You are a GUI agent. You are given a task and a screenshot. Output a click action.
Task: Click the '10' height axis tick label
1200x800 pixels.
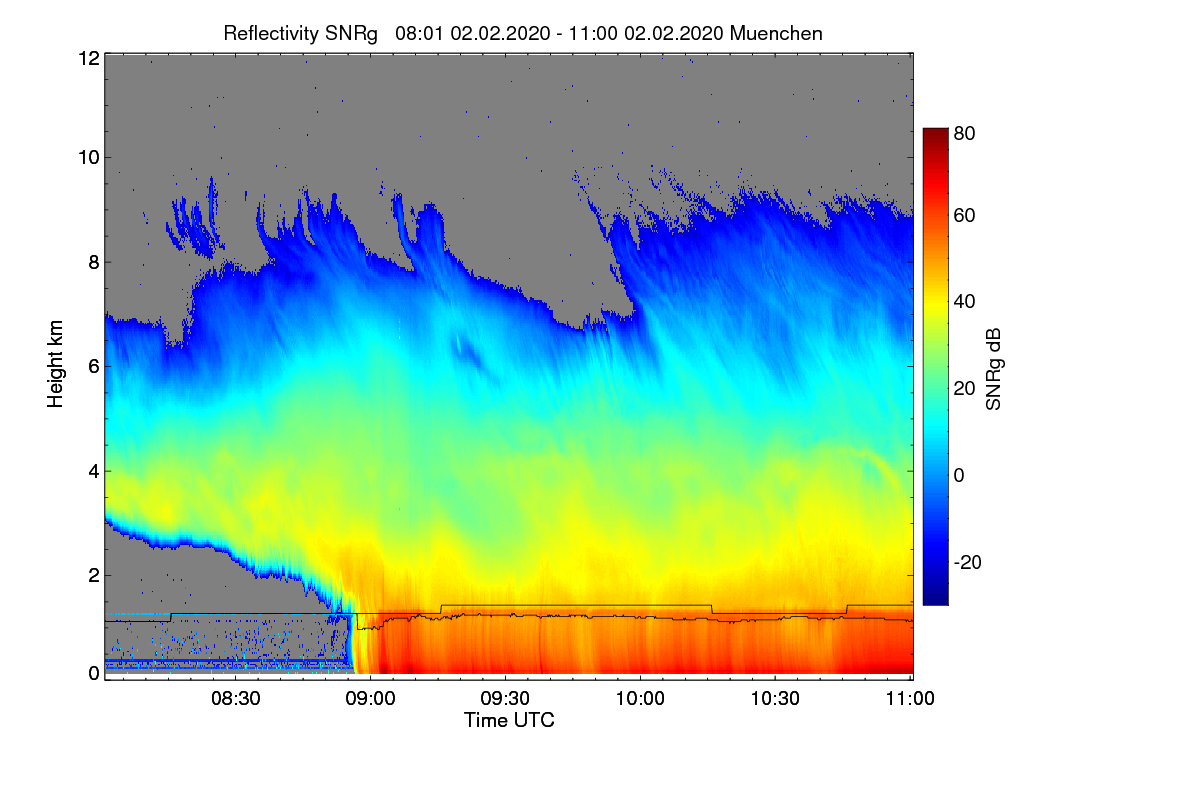87,157
